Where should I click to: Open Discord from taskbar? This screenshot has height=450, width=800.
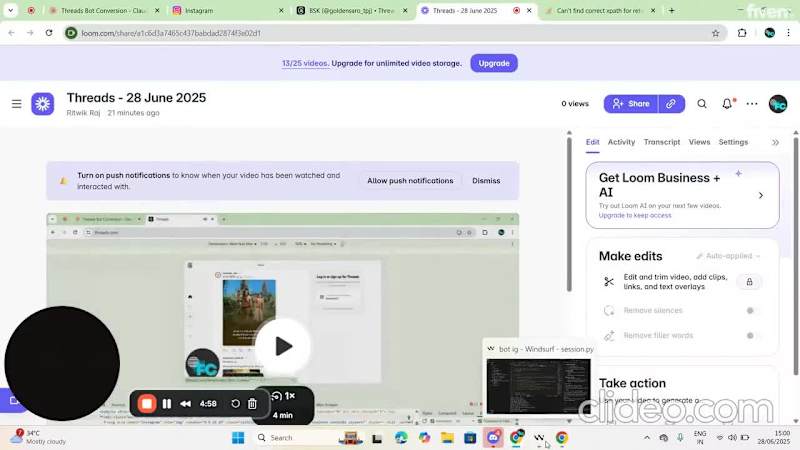tap(493, 438)
